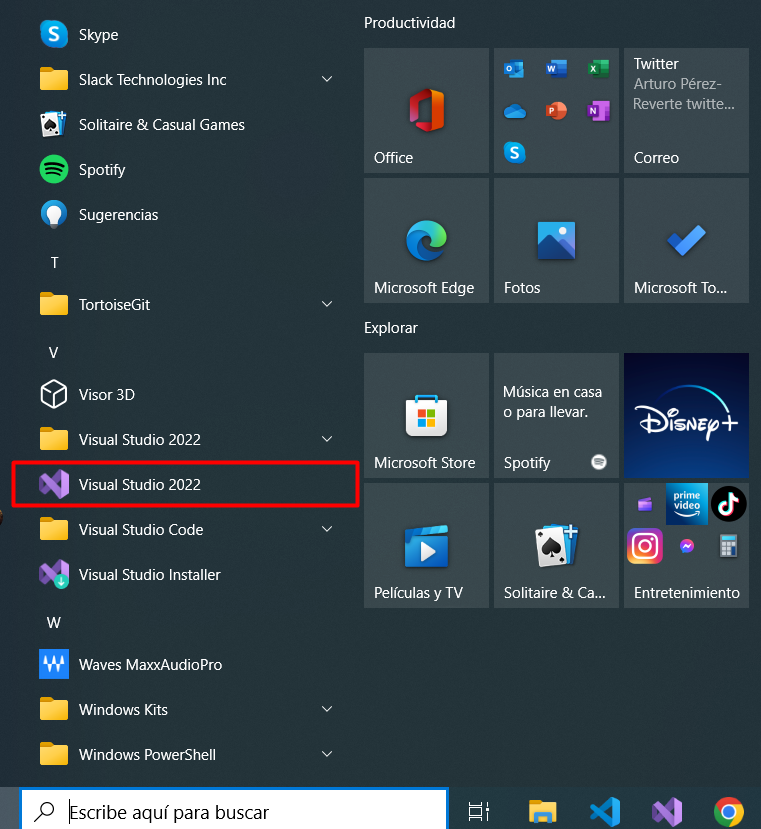
Task: Open Waves MaxxAudioPro
Action: pos(150,665)
